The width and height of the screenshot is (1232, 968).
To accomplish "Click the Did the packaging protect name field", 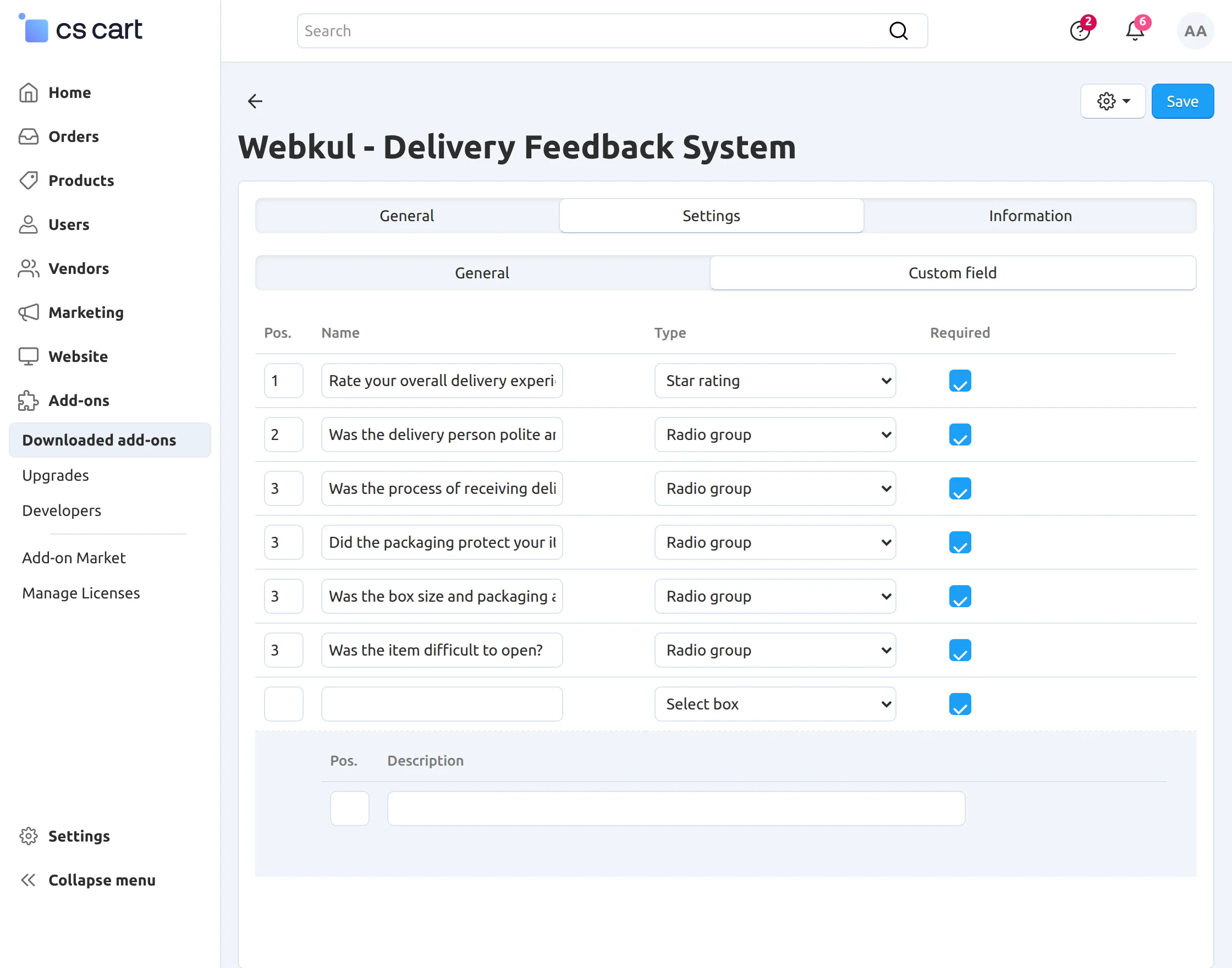I will (442, 542).
